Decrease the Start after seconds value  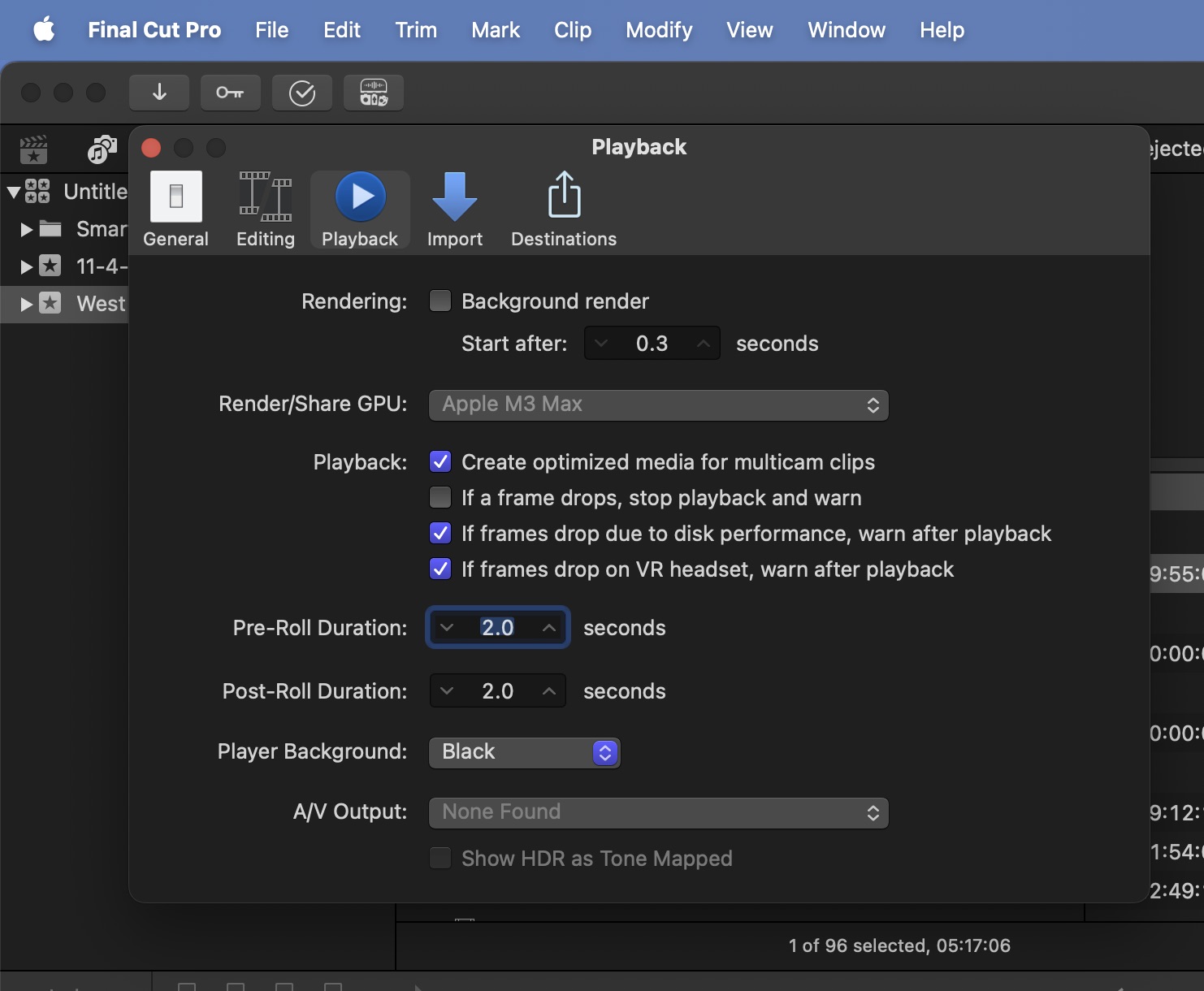pos(601,344)
